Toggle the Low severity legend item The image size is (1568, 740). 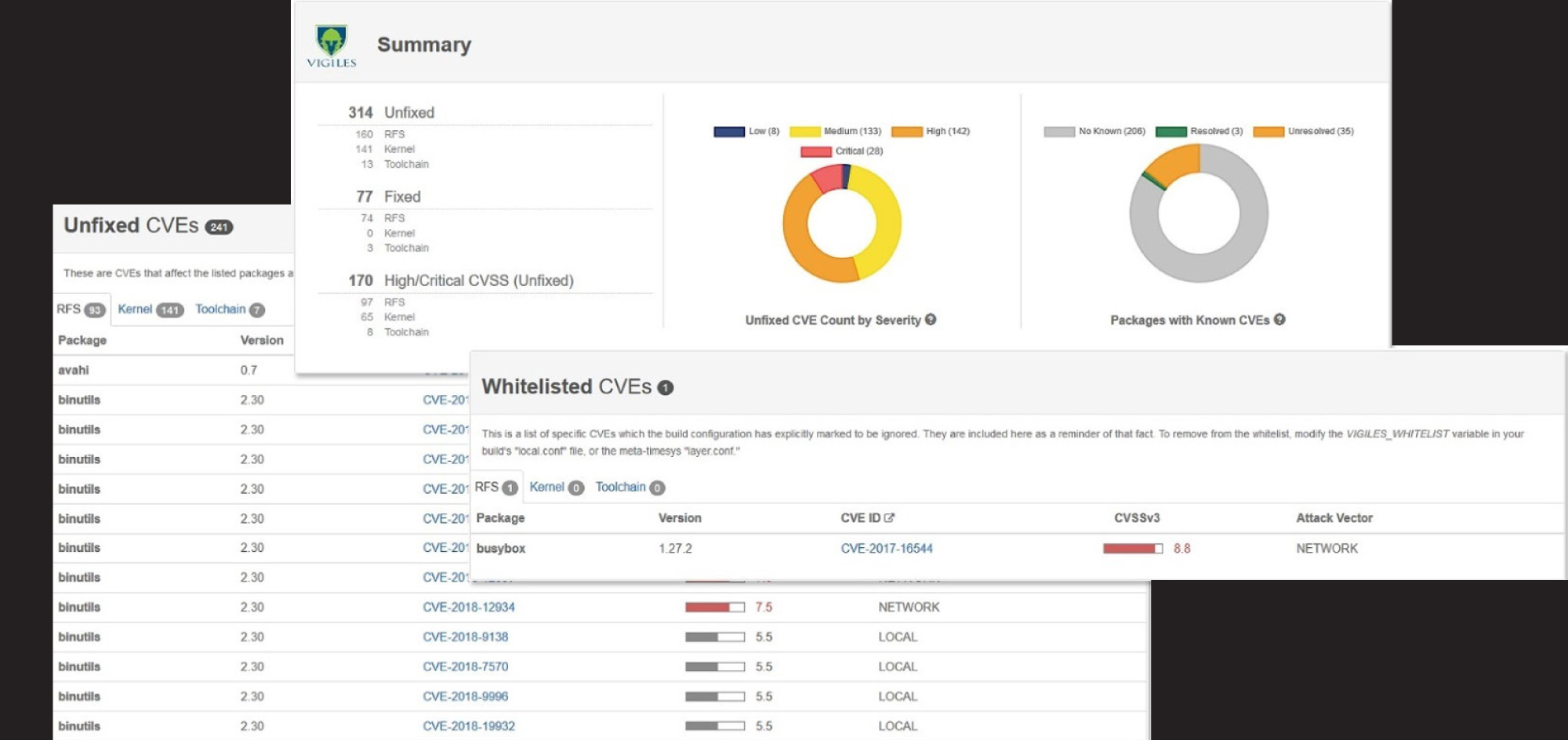point(746,132)
